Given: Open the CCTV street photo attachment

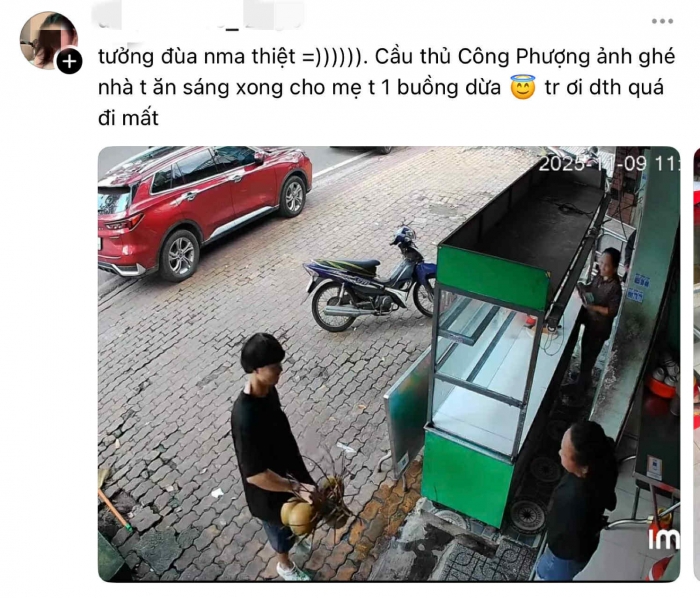Looking at the screenshot, I should click(389, 364).
